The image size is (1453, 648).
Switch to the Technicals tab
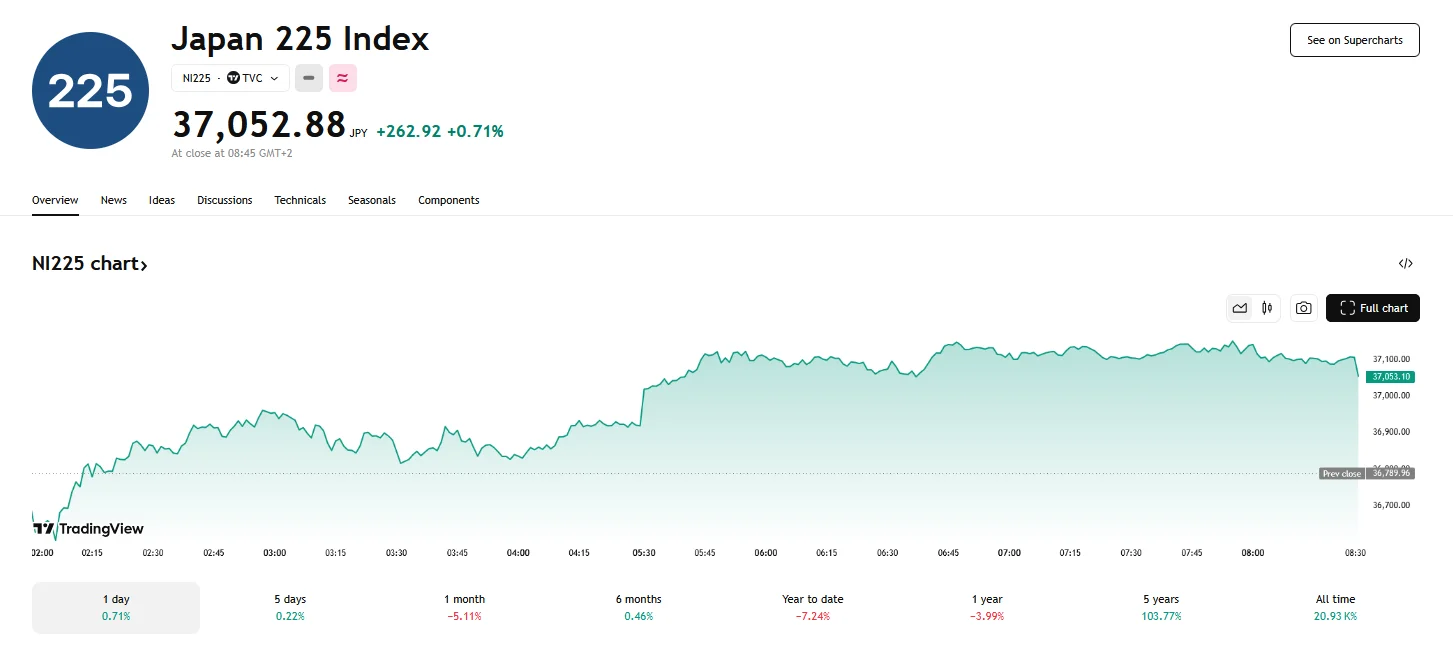[x=299, y=200]
